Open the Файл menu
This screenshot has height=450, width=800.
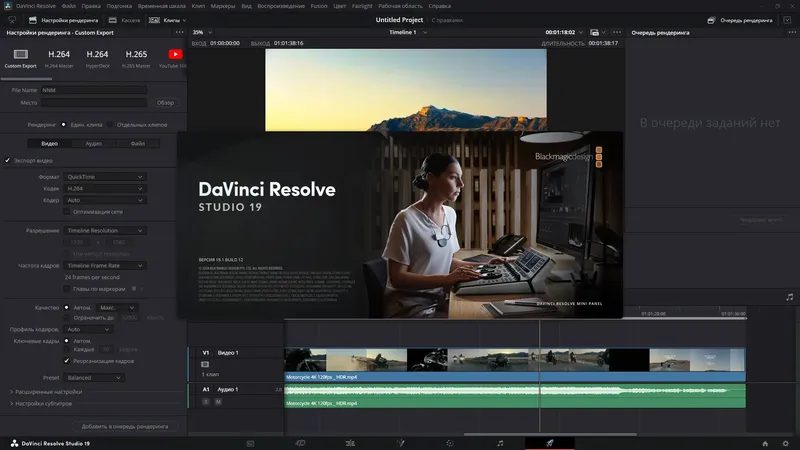point(68,6)
